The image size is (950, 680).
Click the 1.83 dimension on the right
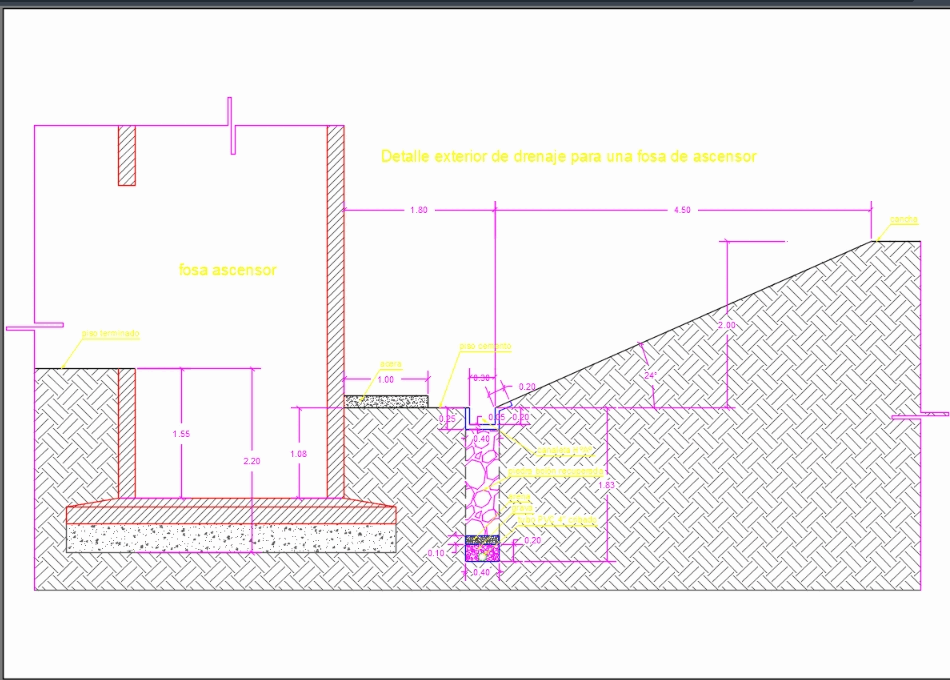(x=606, y=485)
